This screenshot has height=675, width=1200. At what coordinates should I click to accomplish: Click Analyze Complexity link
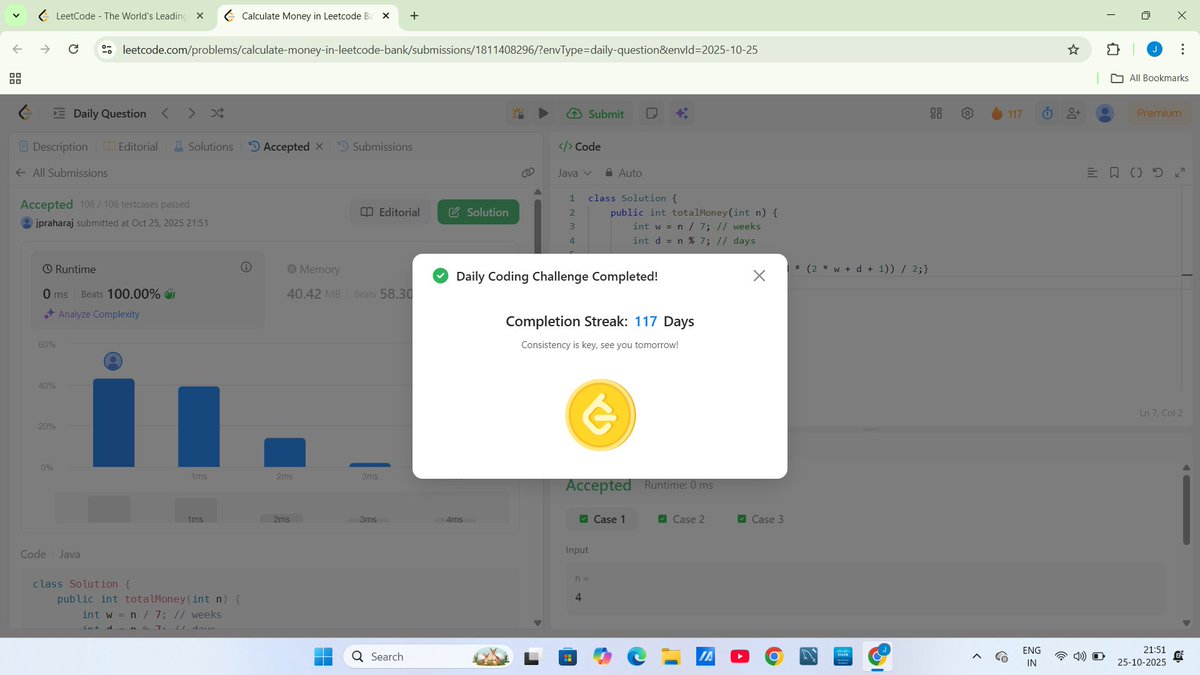pyautogui.click(x=91, y=314)
